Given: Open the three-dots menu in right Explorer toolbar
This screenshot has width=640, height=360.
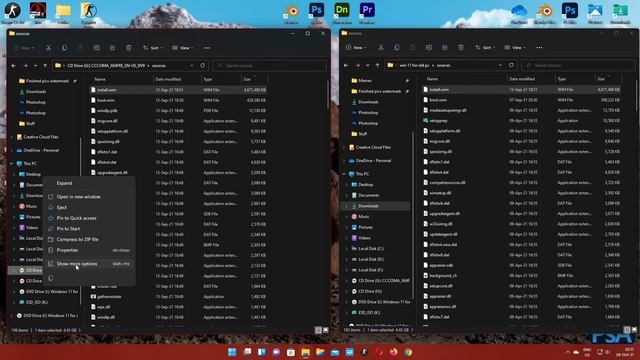Looking at the screenshot, I should 539,48.
